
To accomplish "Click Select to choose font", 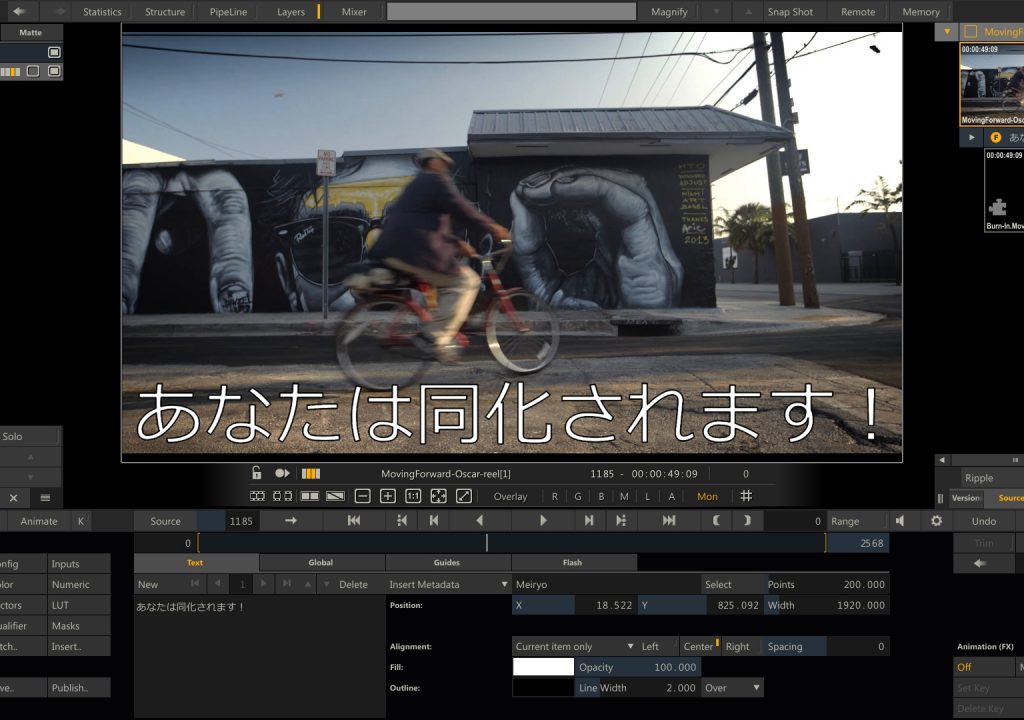I will click(718, 584).
